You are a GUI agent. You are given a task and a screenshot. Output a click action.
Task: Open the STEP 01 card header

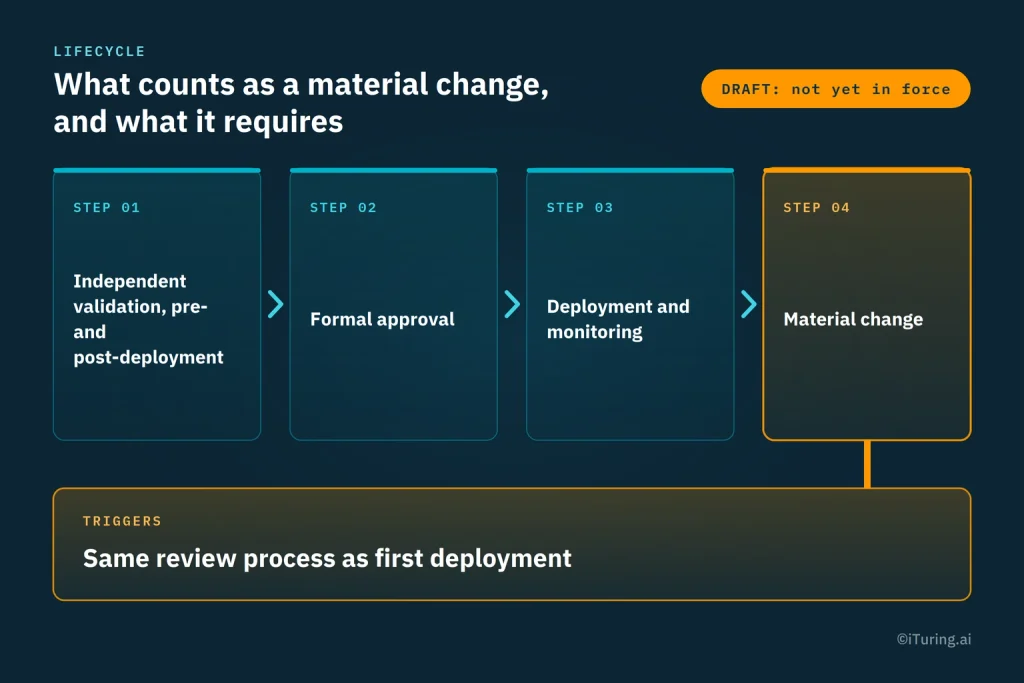(x=106, y=208)
